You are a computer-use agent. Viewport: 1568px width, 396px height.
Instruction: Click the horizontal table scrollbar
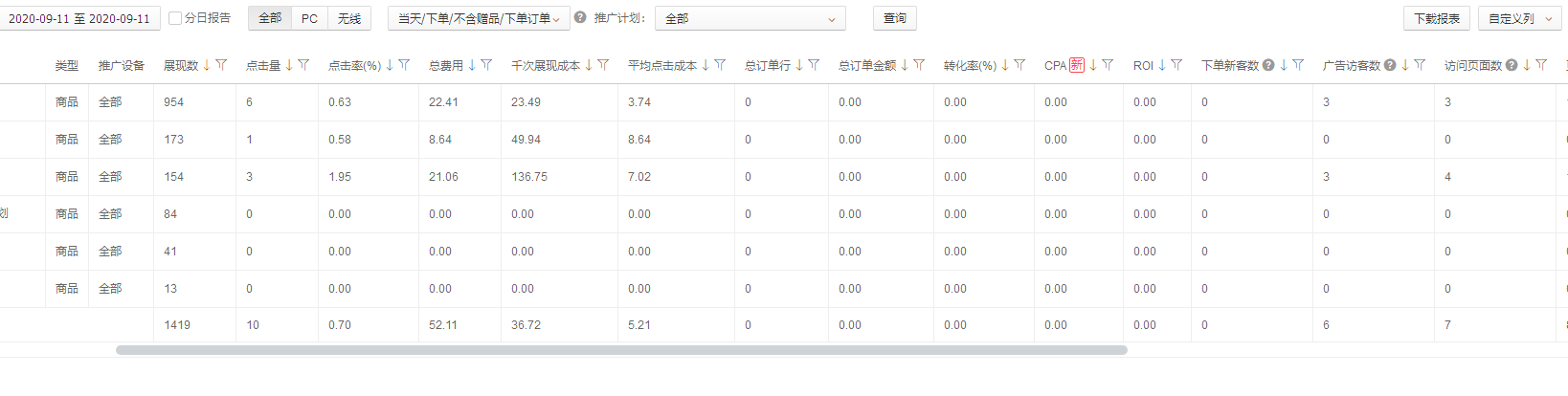click(x=620, y=350)
